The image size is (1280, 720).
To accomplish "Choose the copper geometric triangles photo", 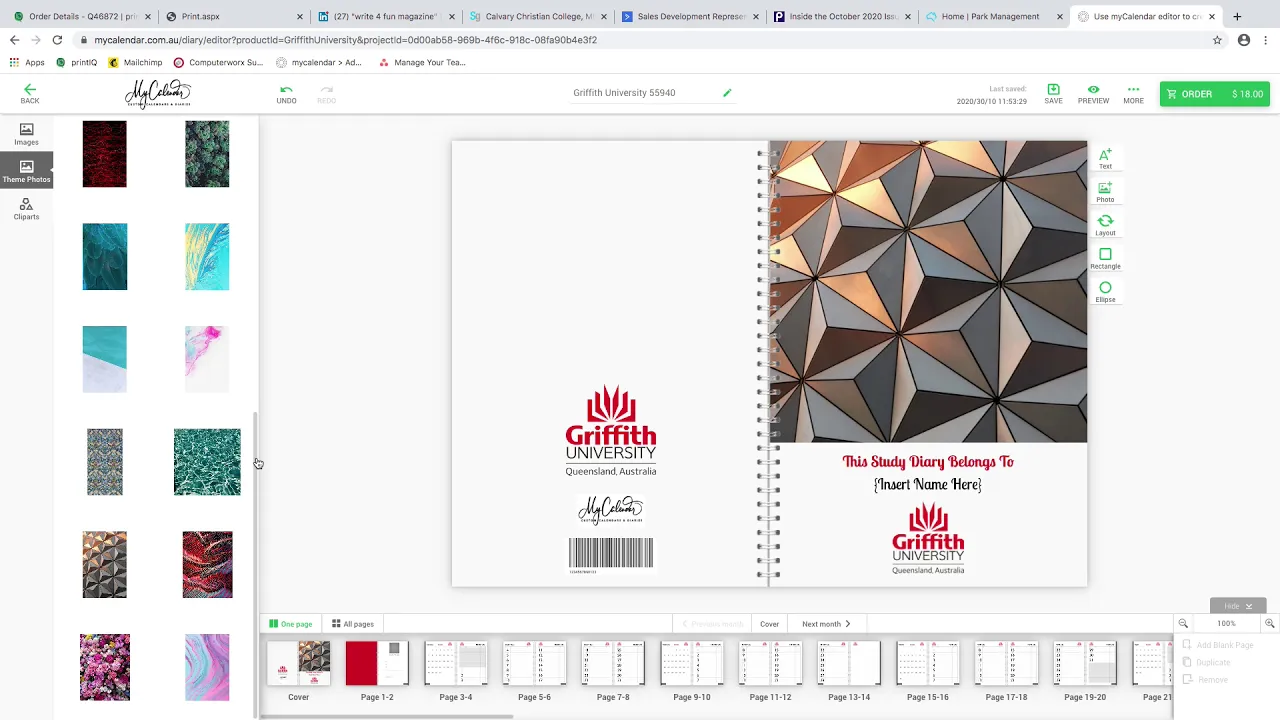I will click(105, 565).
